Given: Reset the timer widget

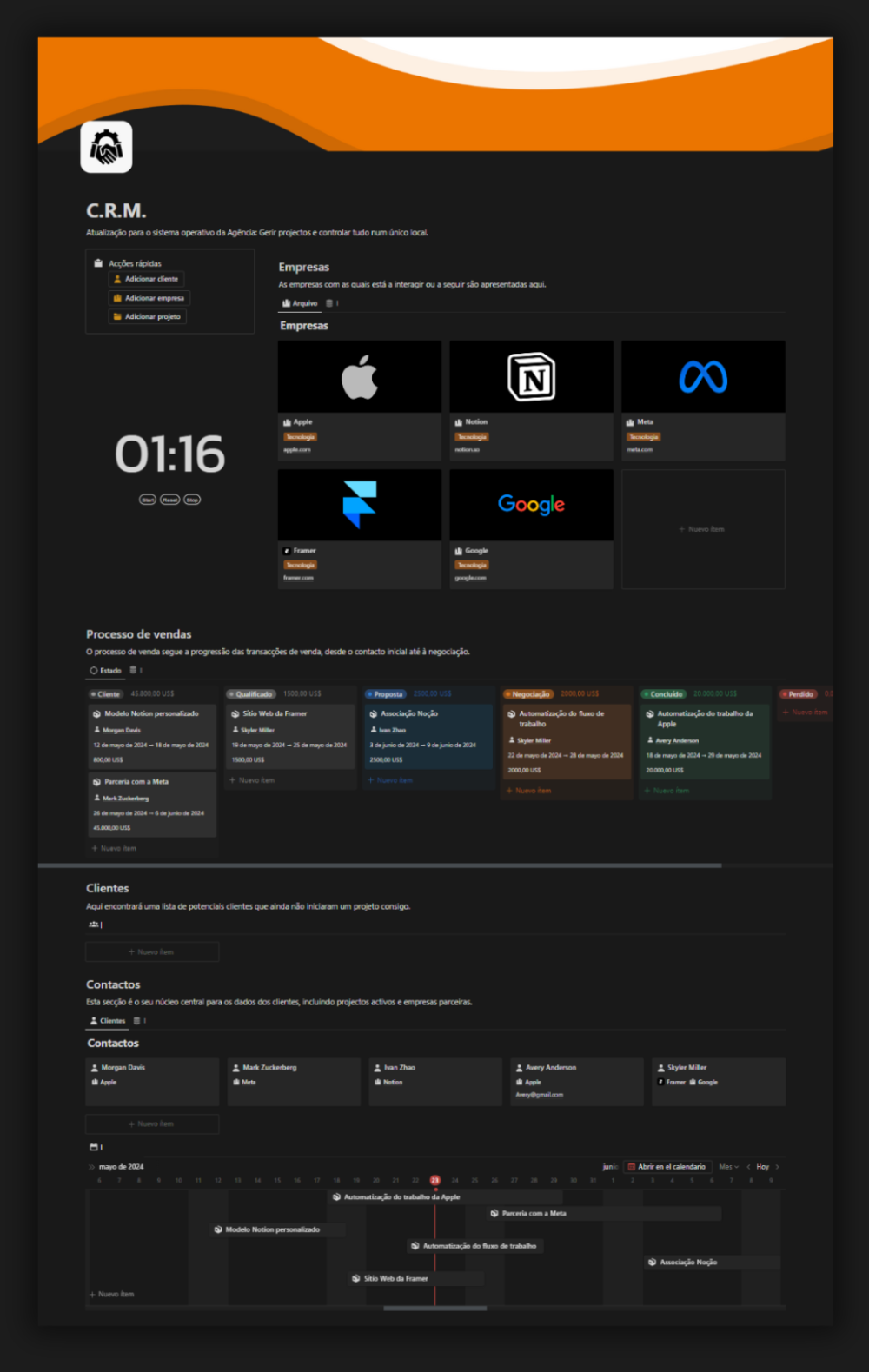Looking at the screenshot, I should pos(170,500).
